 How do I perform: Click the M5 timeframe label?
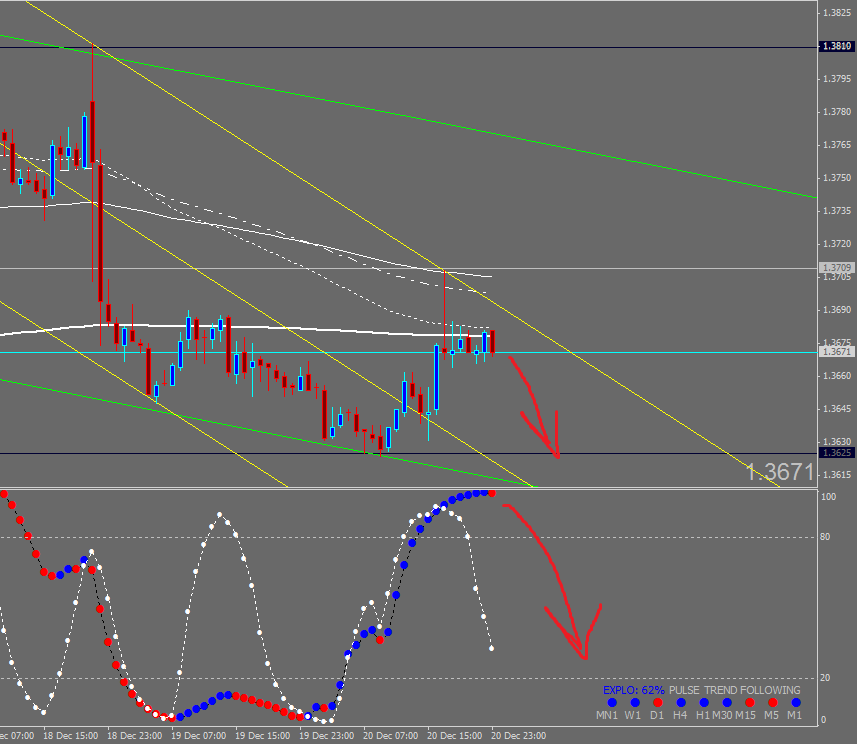(x=771, y=715)
